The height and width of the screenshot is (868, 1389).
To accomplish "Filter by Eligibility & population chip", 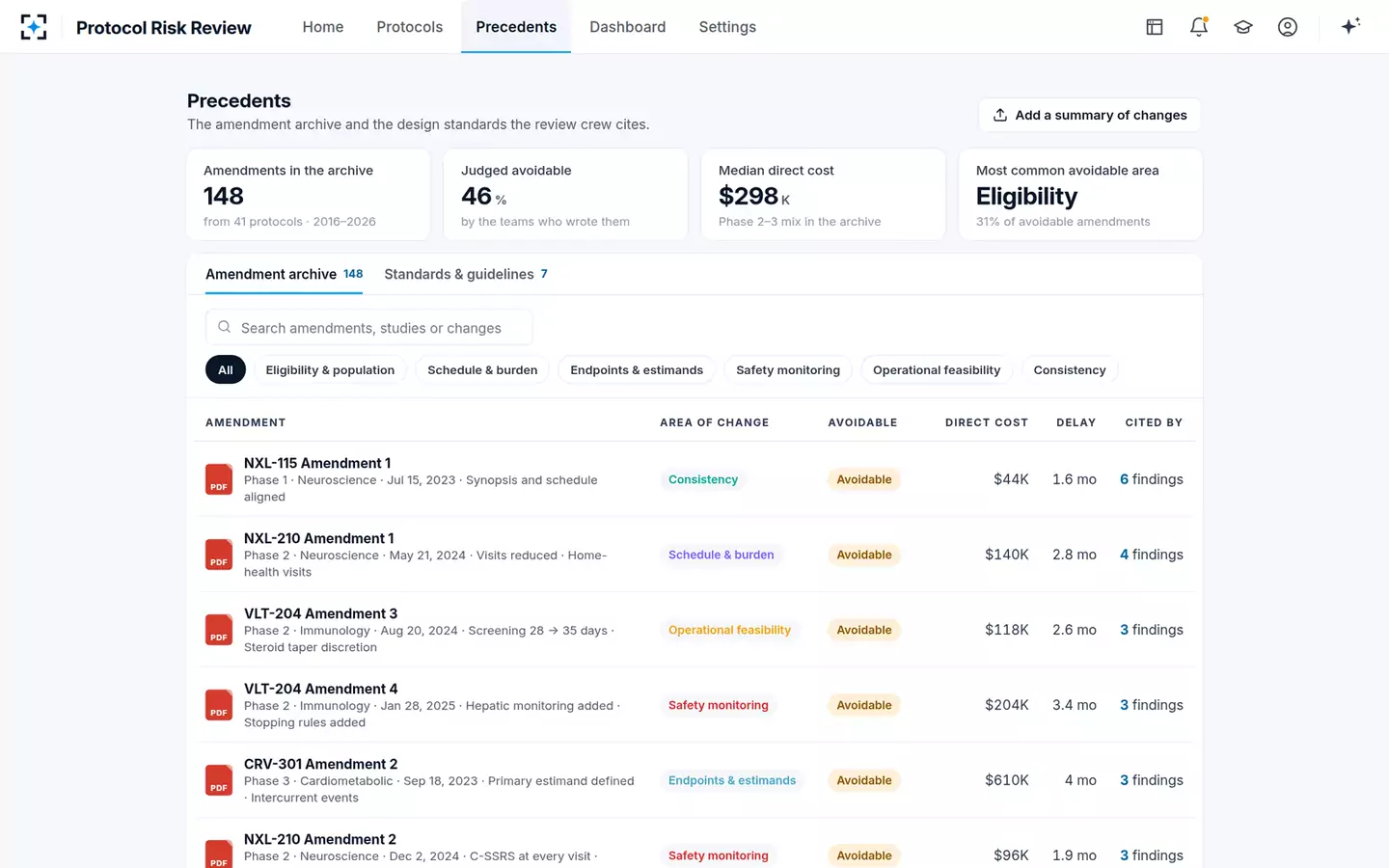I will 330,369.
